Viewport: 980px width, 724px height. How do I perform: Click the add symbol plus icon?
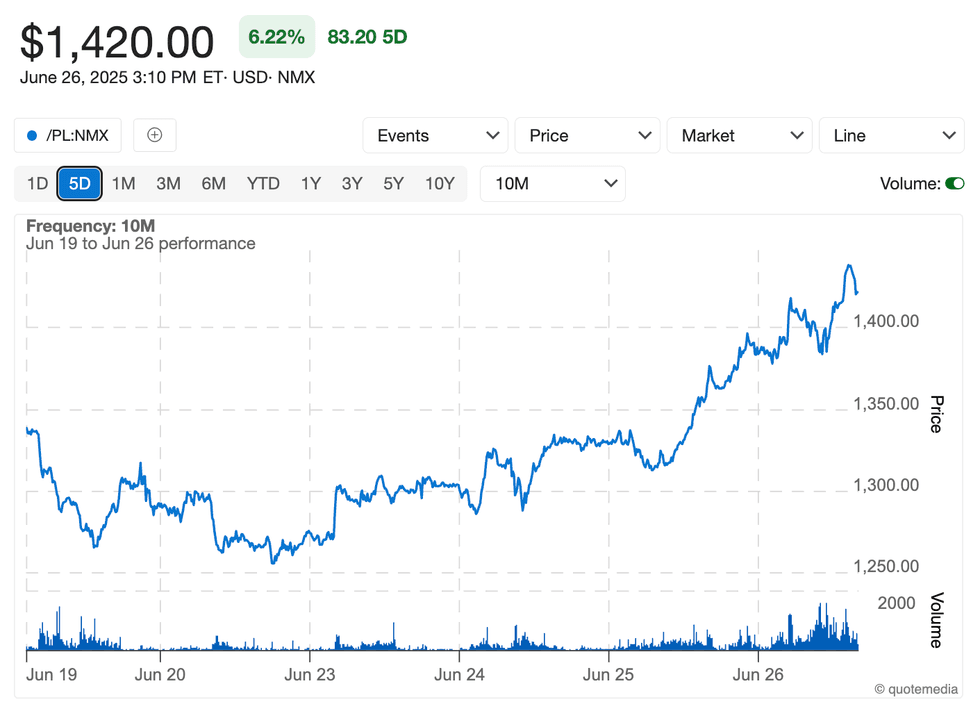point(154,135)
